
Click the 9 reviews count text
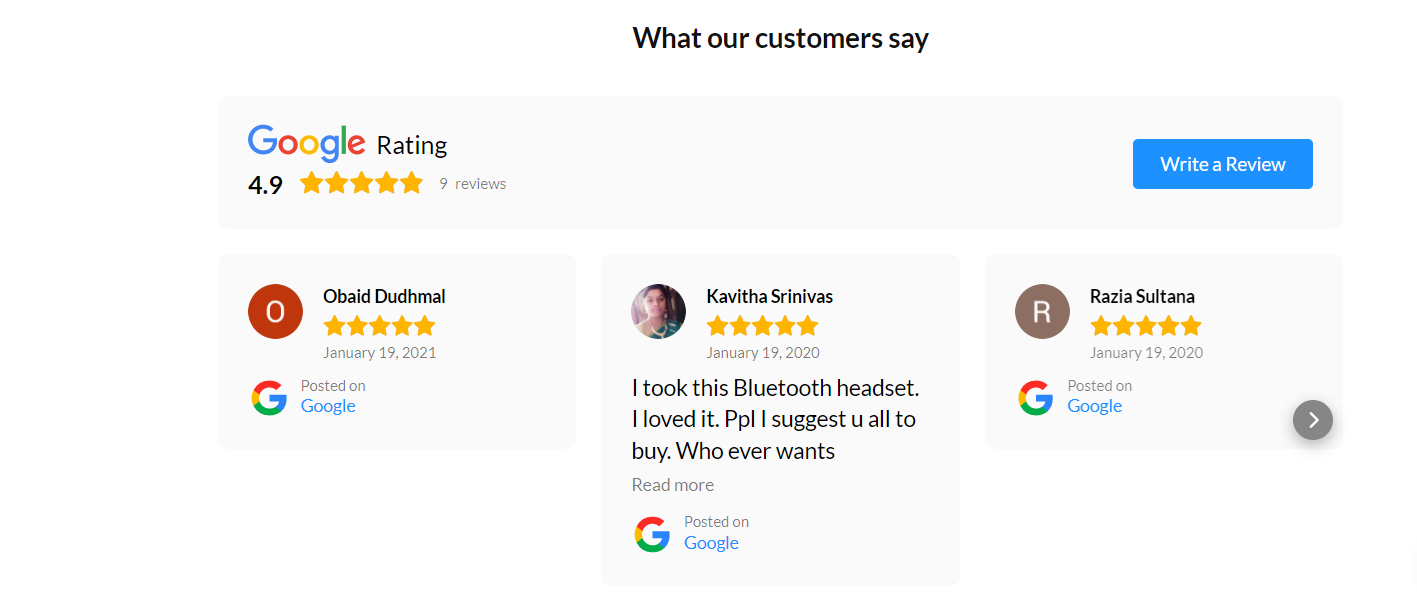473,184
